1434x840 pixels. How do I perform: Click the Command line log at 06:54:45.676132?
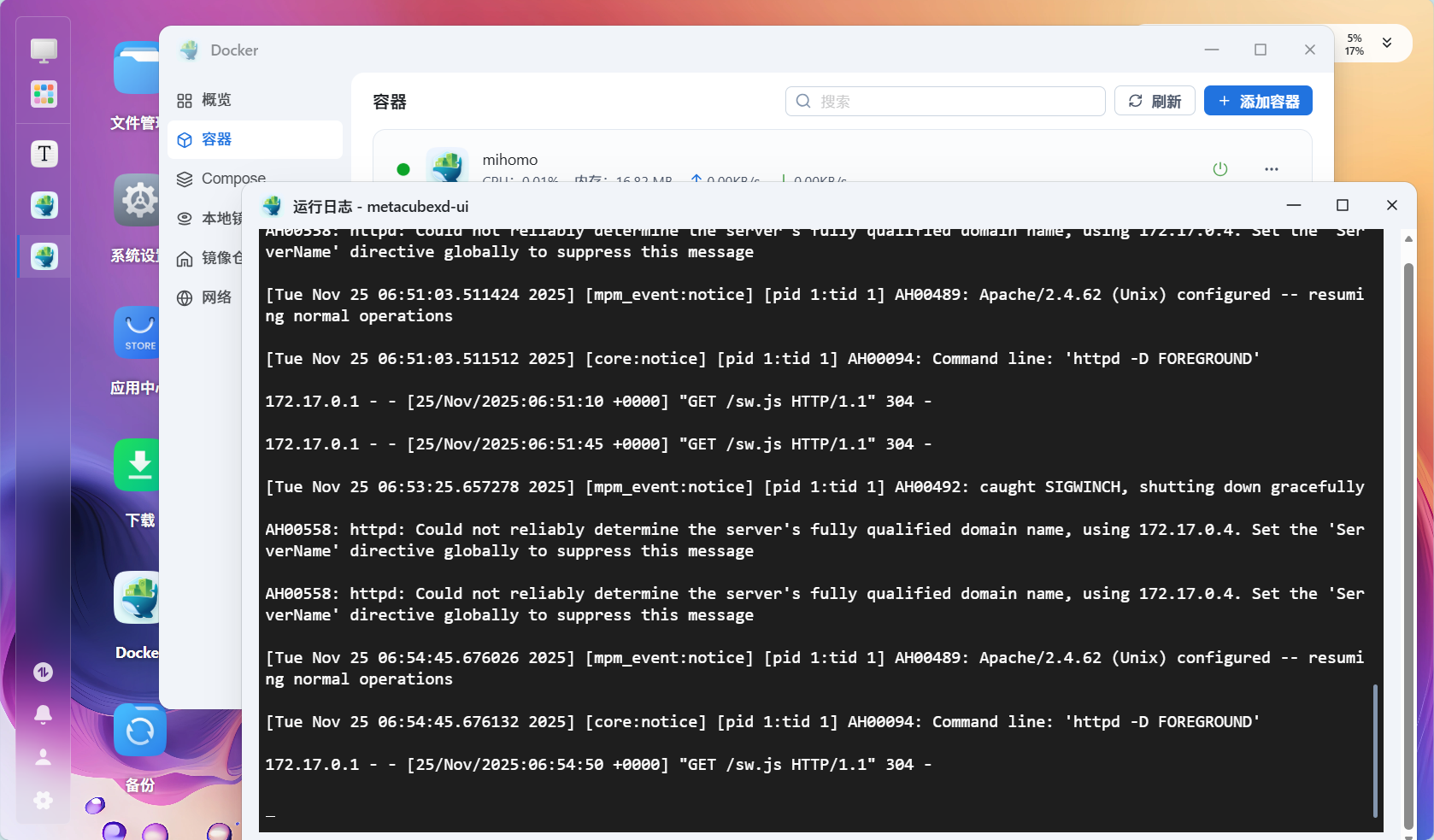pos(762,722)
